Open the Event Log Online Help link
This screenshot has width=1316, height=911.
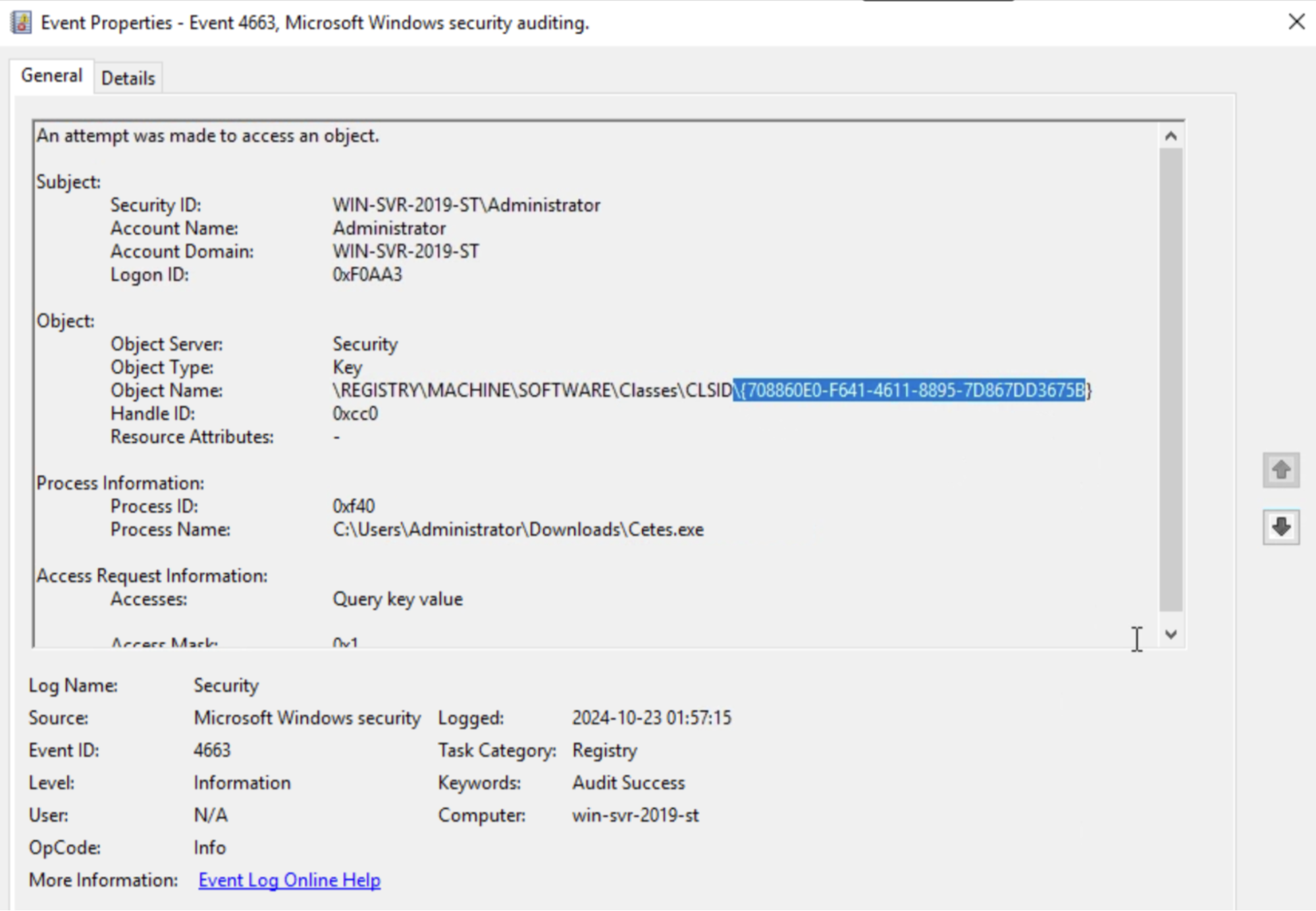[289, 880]
